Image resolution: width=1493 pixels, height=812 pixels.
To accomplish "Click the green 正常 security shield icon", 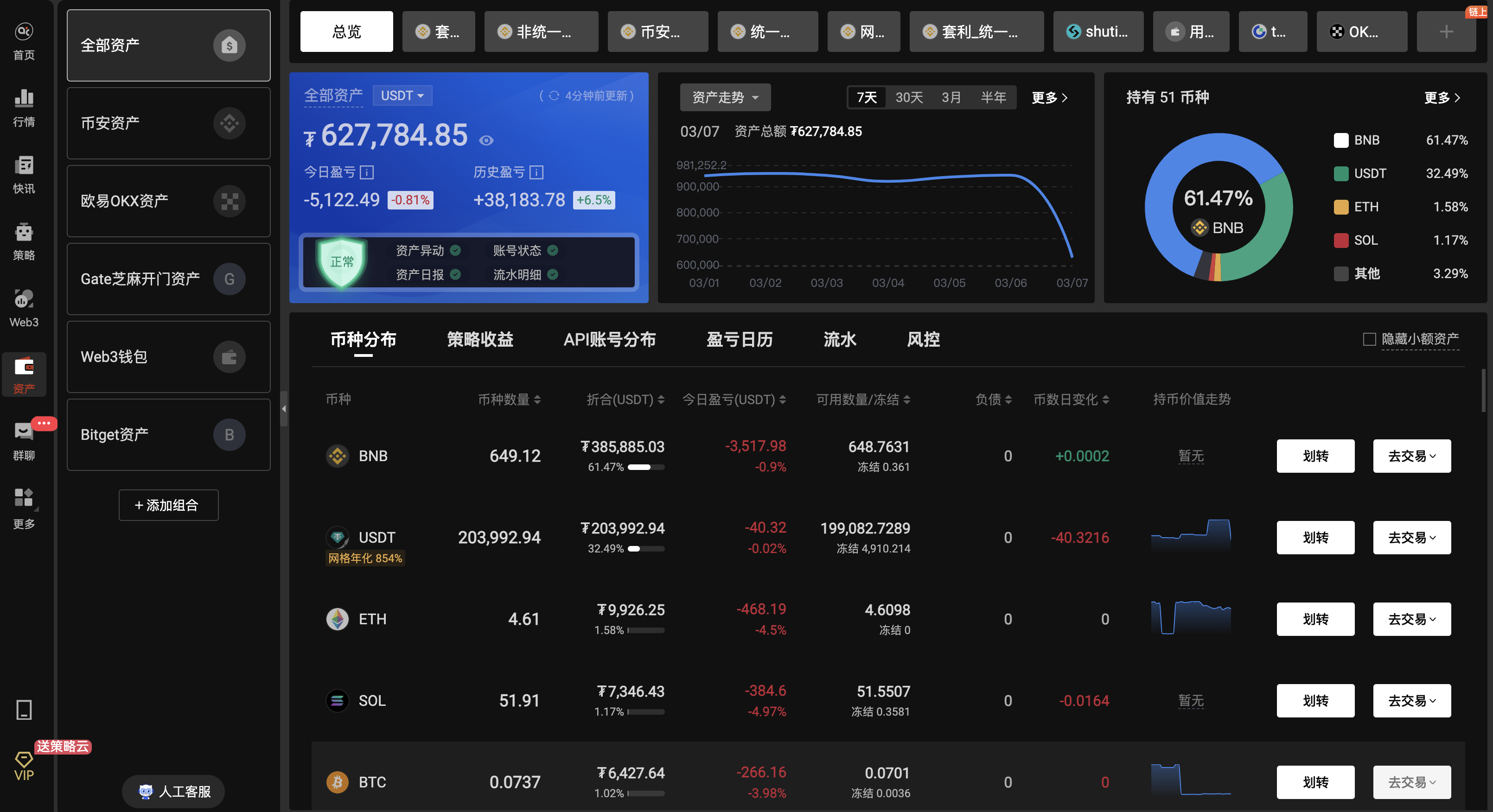I will tap(341, 262).
